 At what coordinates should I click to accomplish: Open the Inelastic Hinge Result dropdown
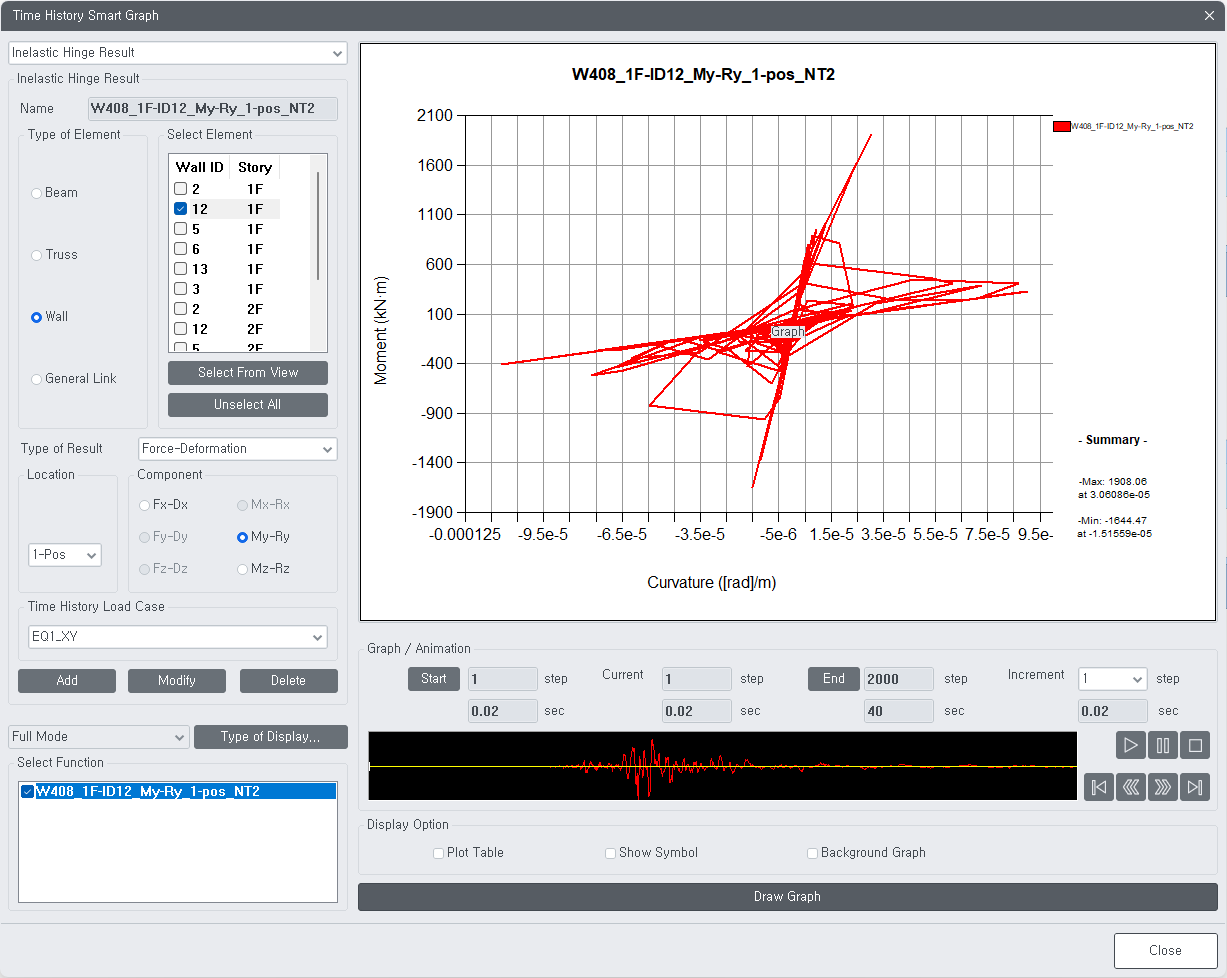pyautogui.click(x=177, y=53)
